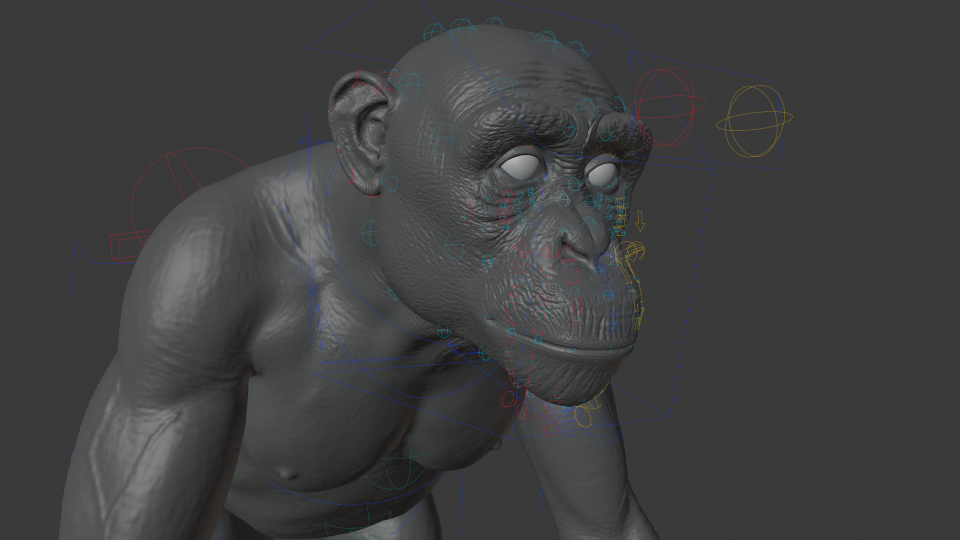The image size is (960, 540).
Task: Click the yellow down-arrow control beside nose
Action: pyautogui.click(x=640, y=221)
